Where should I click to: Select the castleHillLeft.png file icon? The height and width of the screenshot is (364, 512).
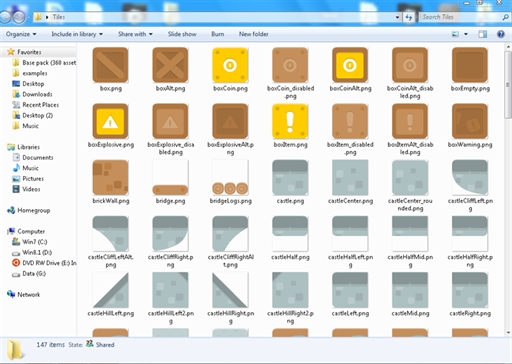click(x=110, y=290)
